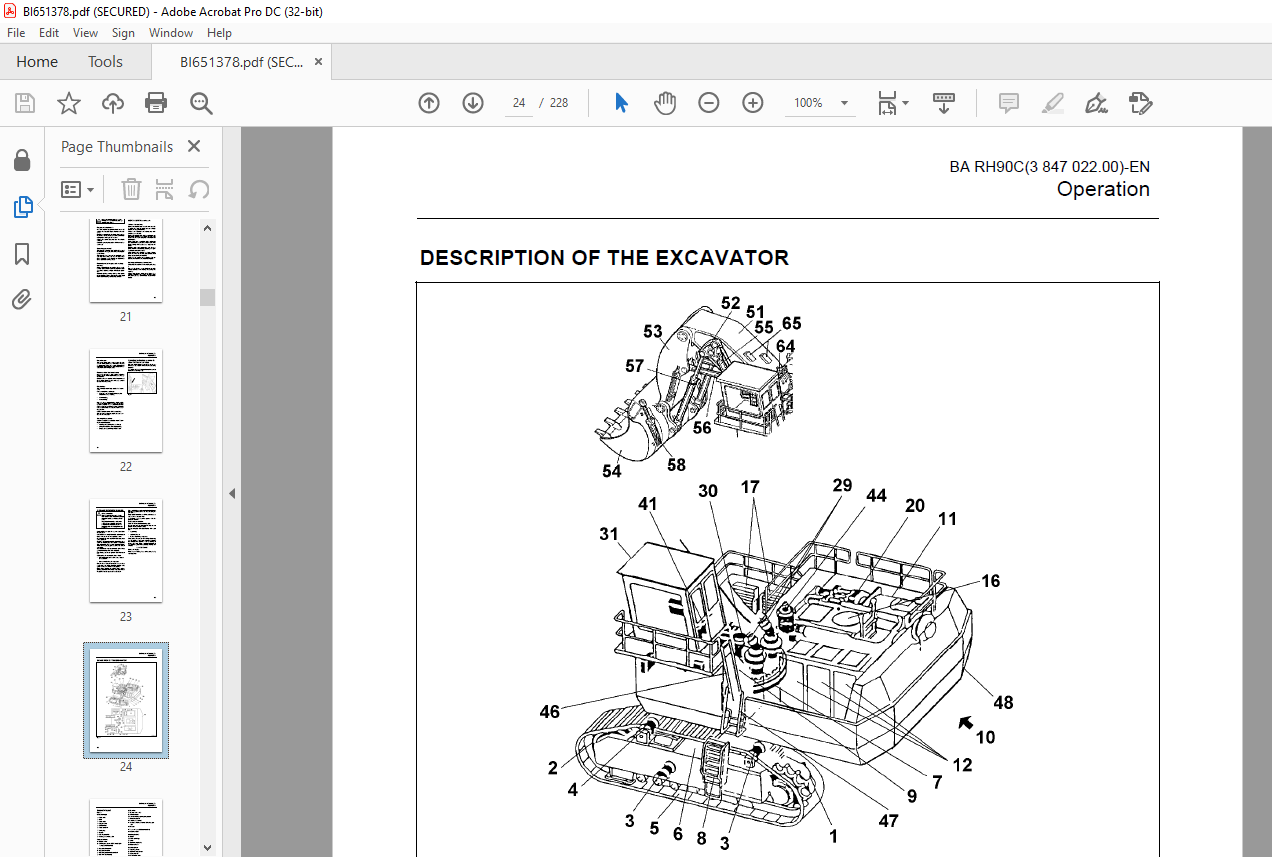Toggle the Page Thumbnails sidebar icon
The width and height of the screenshot is (1272, 857).
(x=22, y=207)
